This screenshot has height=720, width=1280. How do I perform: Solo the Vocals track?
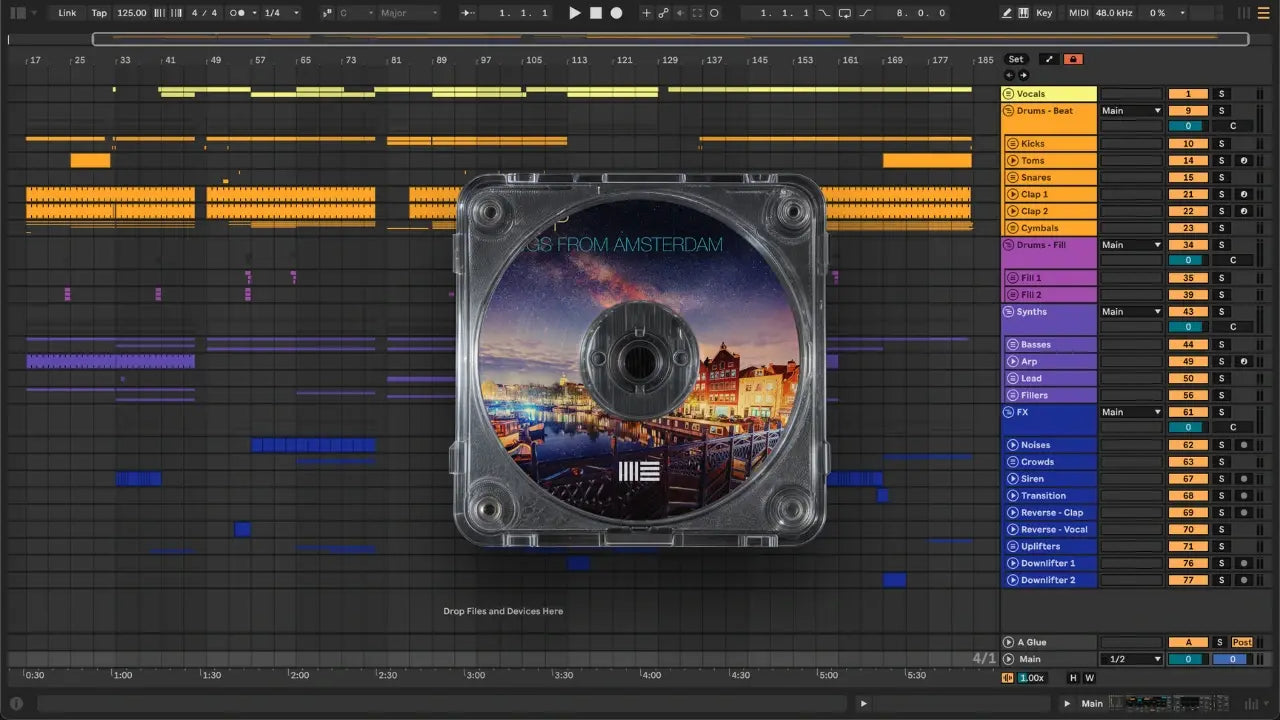[1221, 94]
